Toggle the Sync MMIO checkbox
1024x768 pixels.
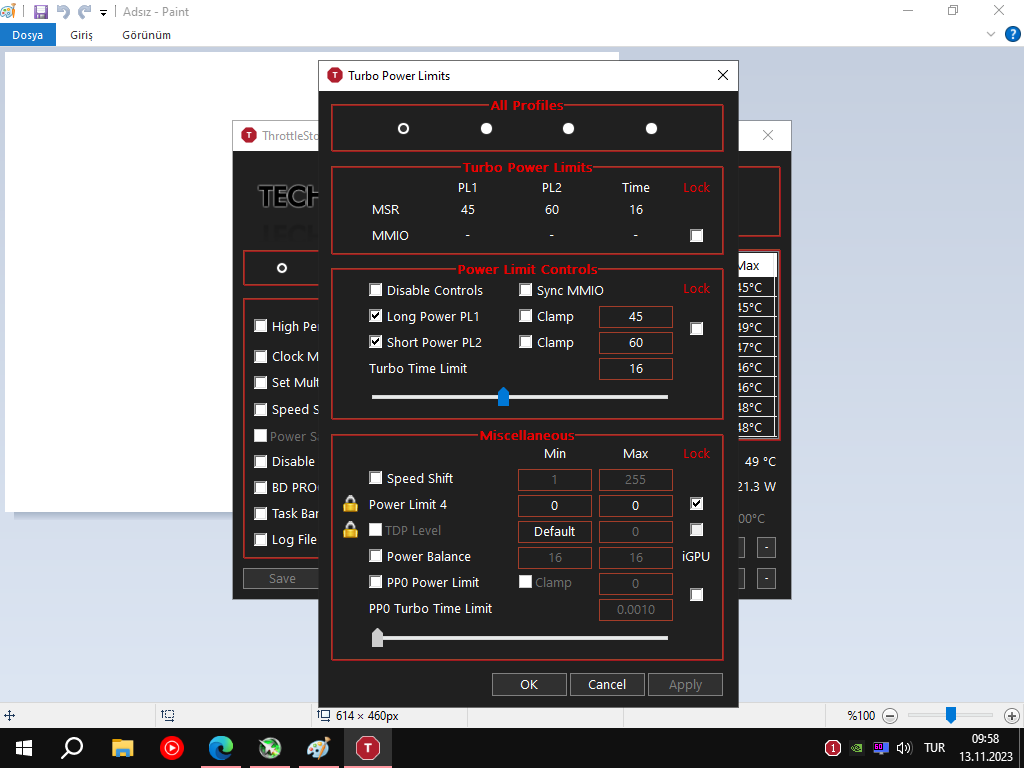pyautogui.click(x=526, y=290)
